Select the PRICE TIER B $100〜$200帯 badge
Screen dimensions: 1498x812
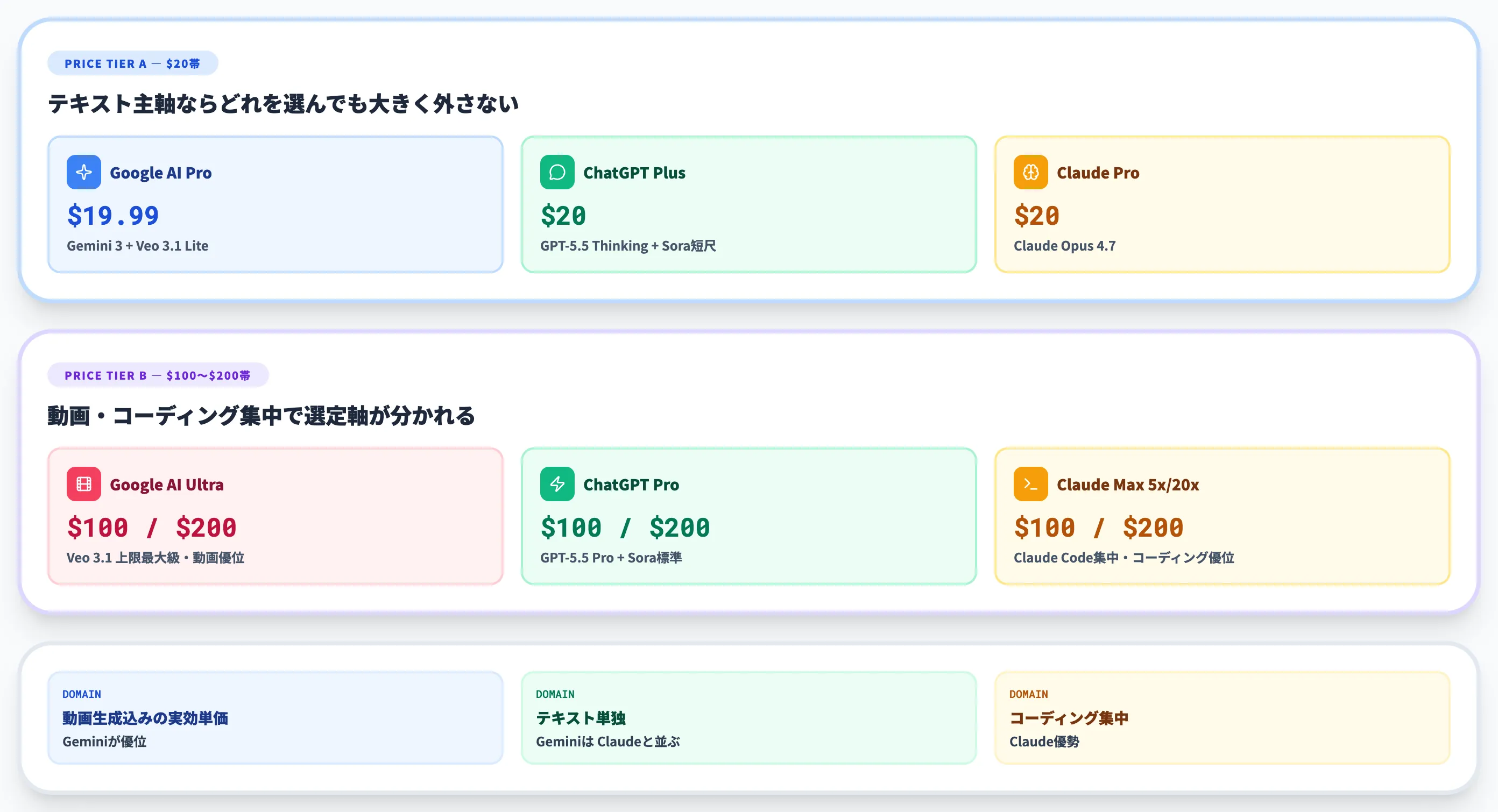[158, 375]
